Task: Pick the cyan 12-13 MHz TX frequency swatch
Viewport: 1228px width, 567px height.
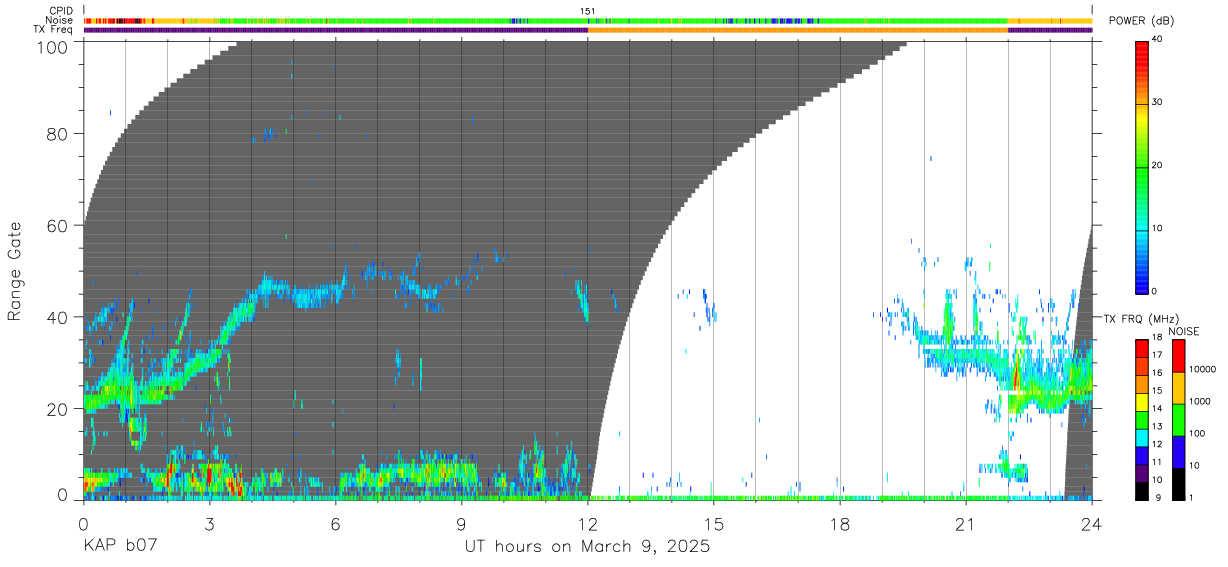Action: coord(1141,436)
